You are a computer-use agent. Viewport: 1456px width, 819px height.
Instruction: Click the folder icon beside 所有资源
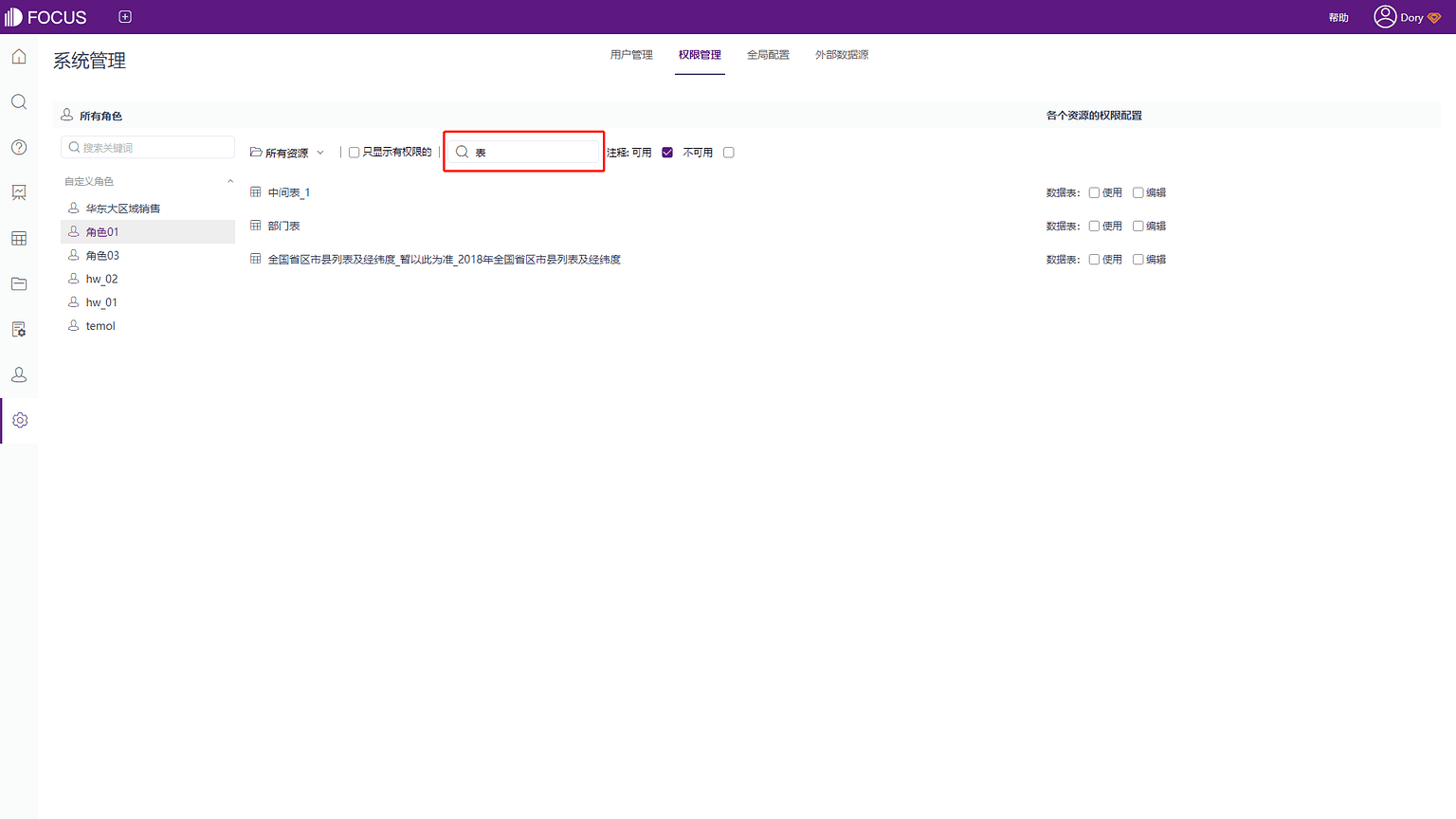[256, 152]
